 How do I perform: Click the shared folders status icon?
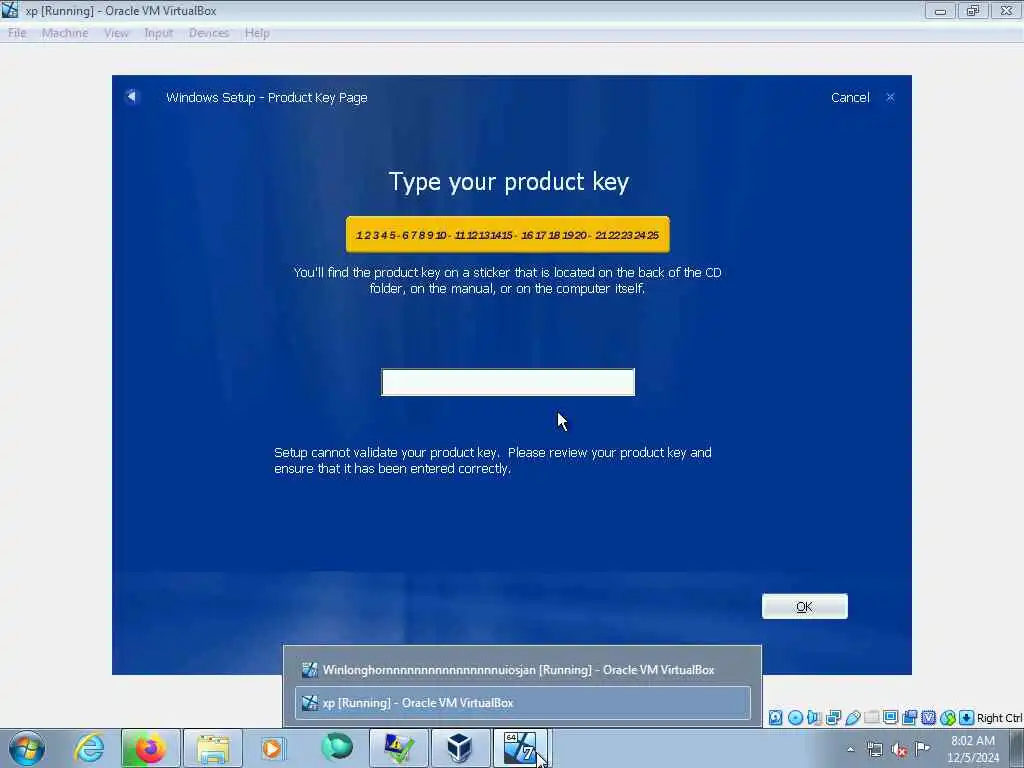pos(871,718)
